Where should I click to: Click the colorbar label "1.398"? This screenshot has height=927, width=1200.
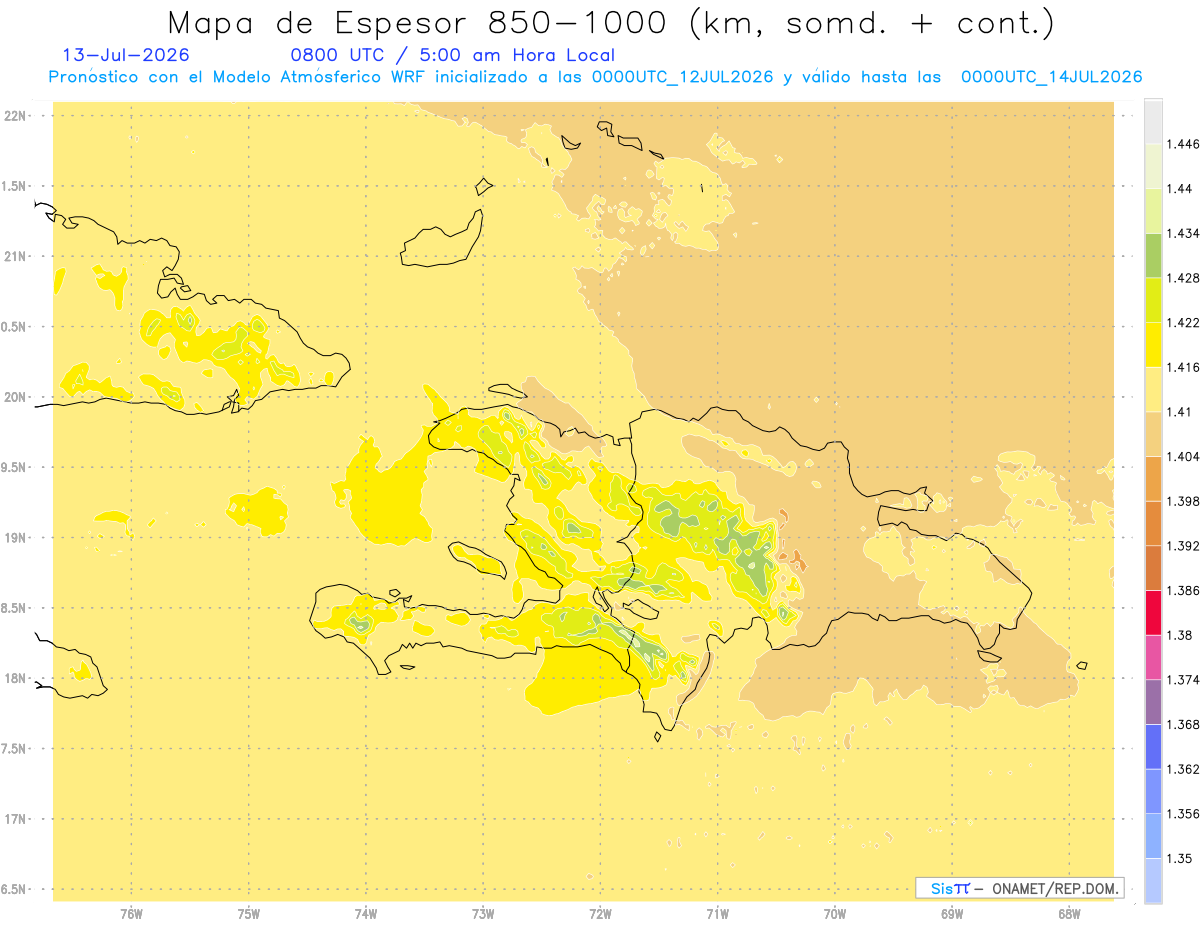click(1183, 501)
